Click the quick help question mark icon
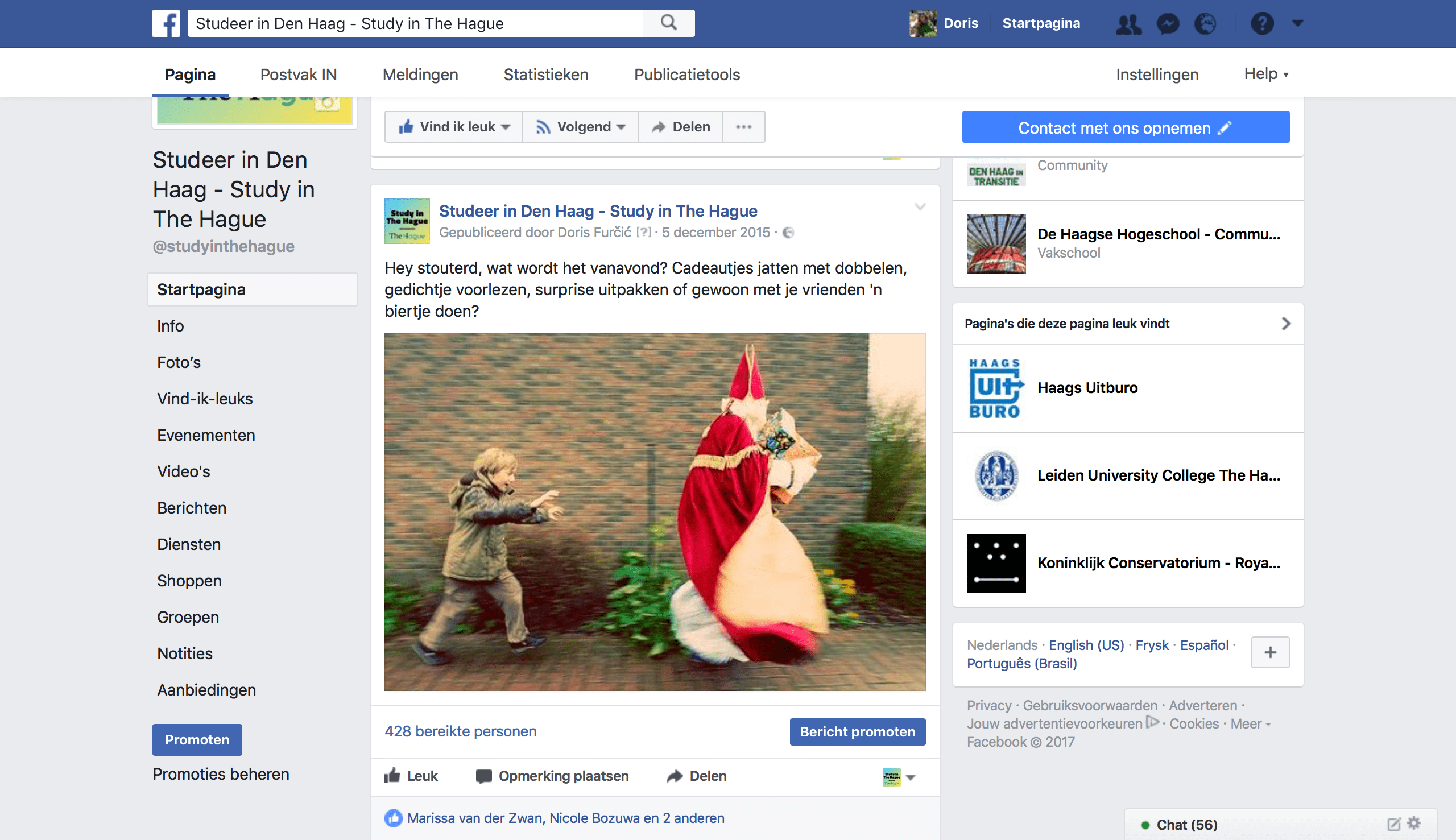 click(x=1261, y=24)
